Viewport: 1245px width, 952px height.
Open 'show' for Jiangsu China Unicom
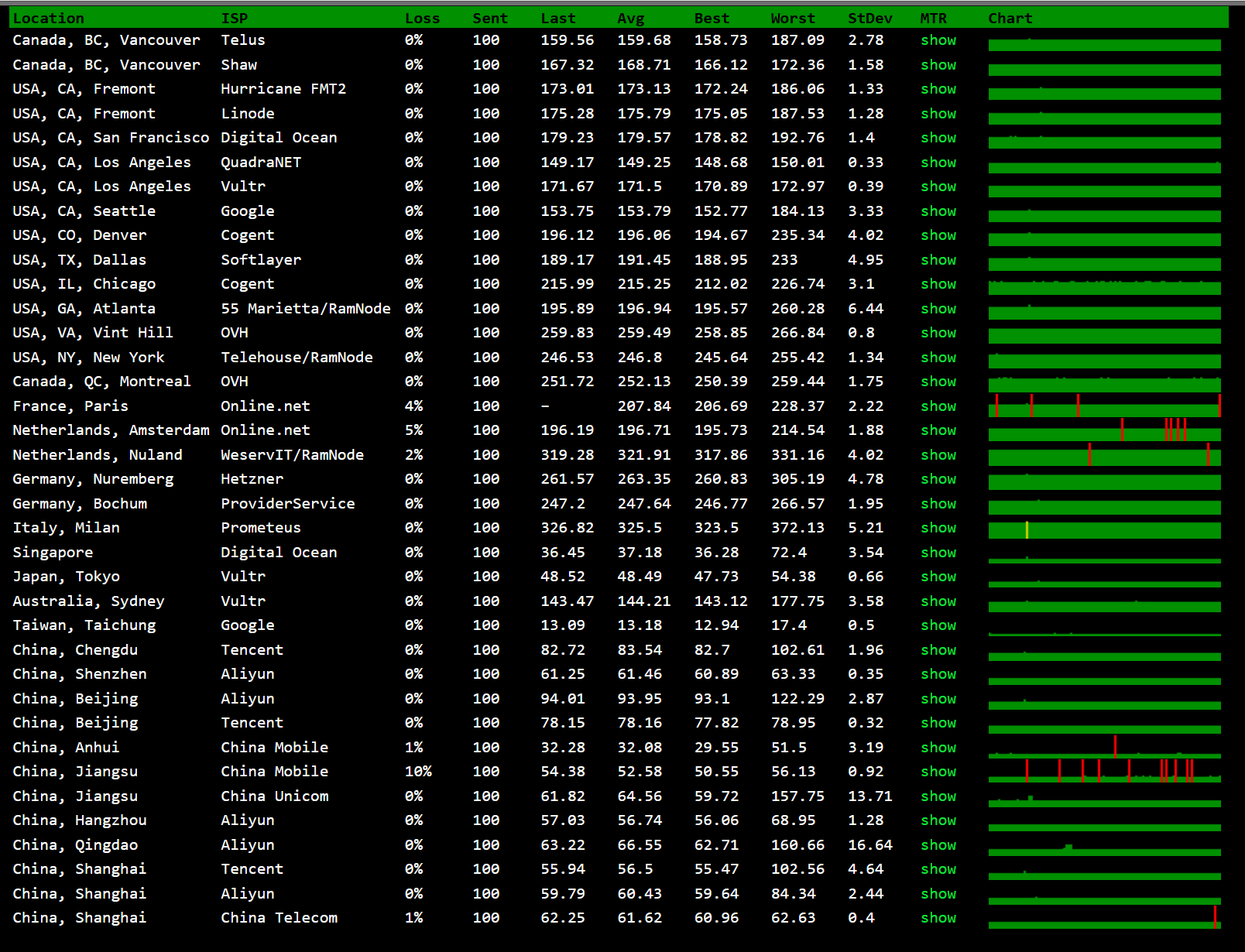[x=938, y=796]
